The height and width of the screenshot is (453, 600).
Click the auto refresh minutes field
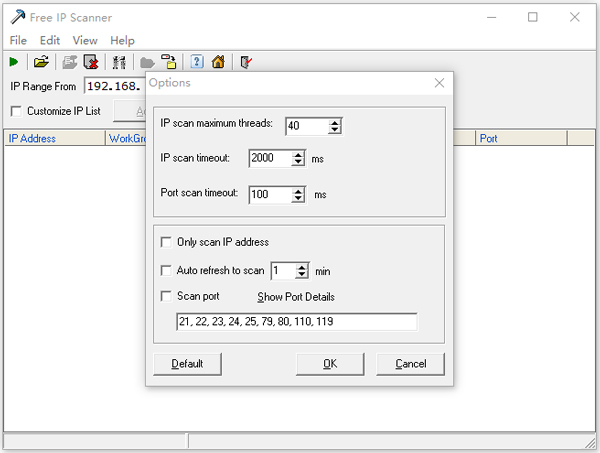283,271
